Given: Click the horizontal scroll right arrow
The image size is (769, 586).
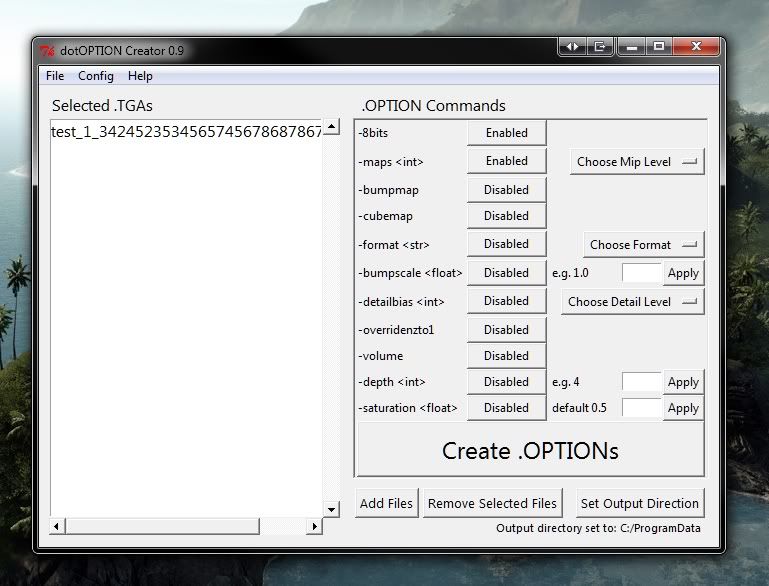Looking at the screenshot, I should tap(314, 526).
